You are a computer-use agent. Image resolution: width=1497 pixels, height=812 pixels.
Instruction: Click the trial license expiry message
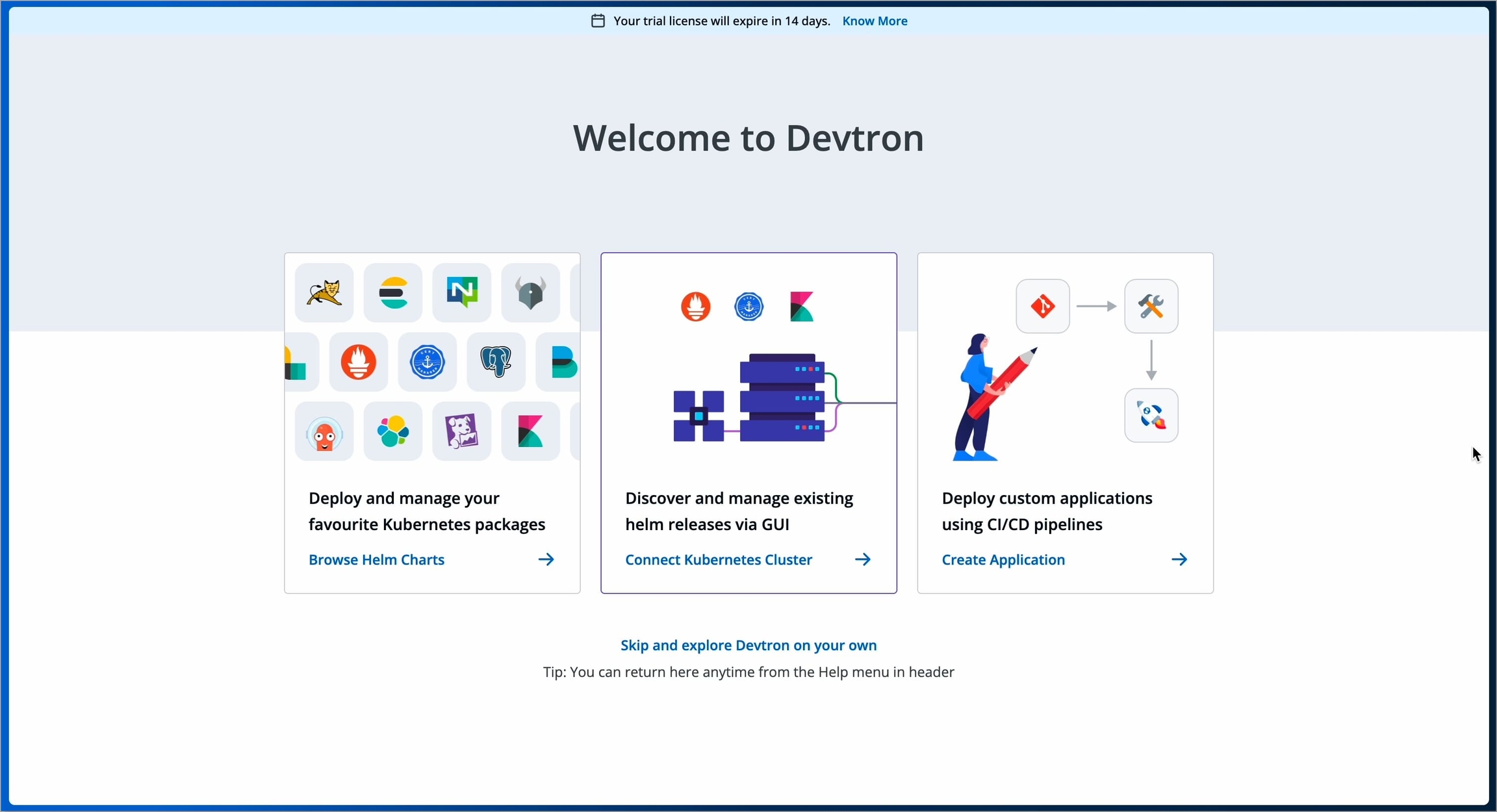click(x=722, y=21)
